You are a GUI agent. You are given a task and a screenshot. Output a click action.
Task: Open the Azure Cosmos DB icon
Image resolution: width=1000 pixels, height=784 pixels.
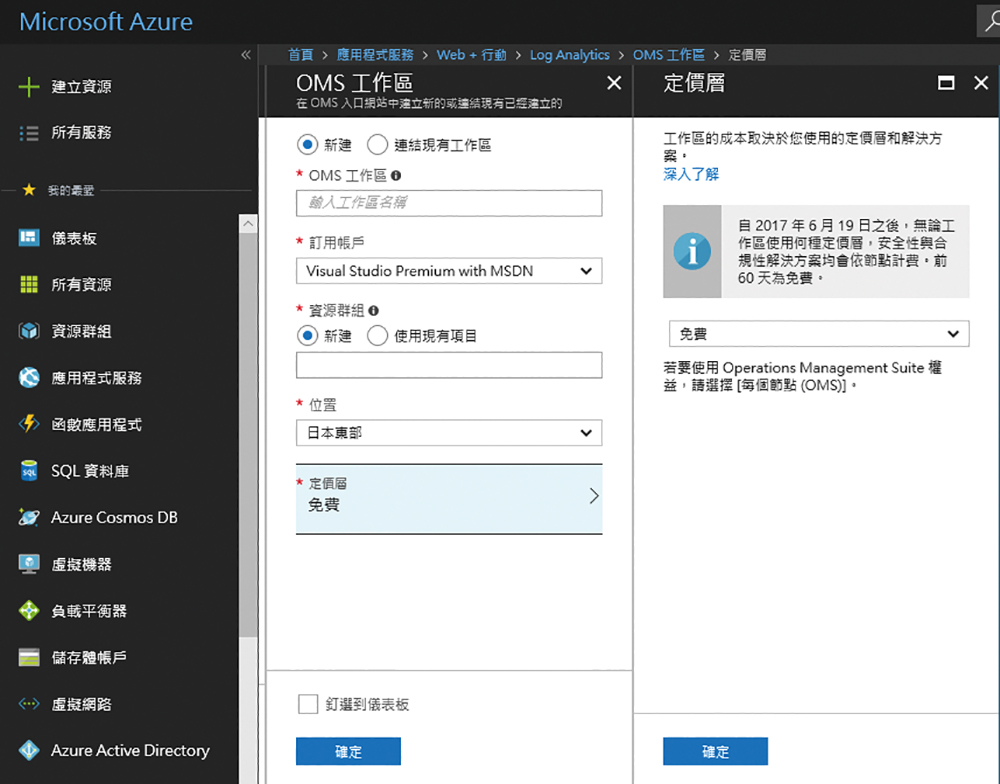point(29,517)
